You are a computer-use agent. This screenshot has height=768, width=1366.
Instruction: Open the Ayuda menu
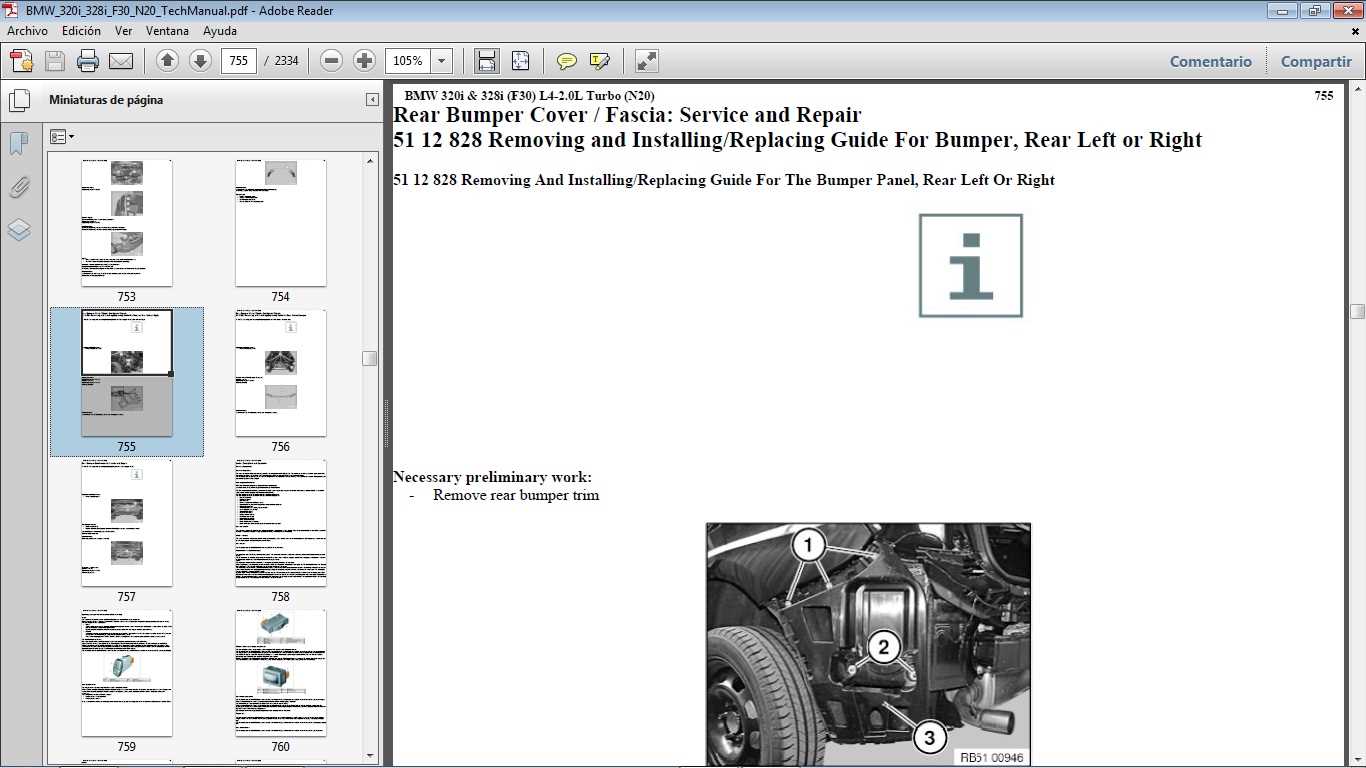click(x=220, y=31)
